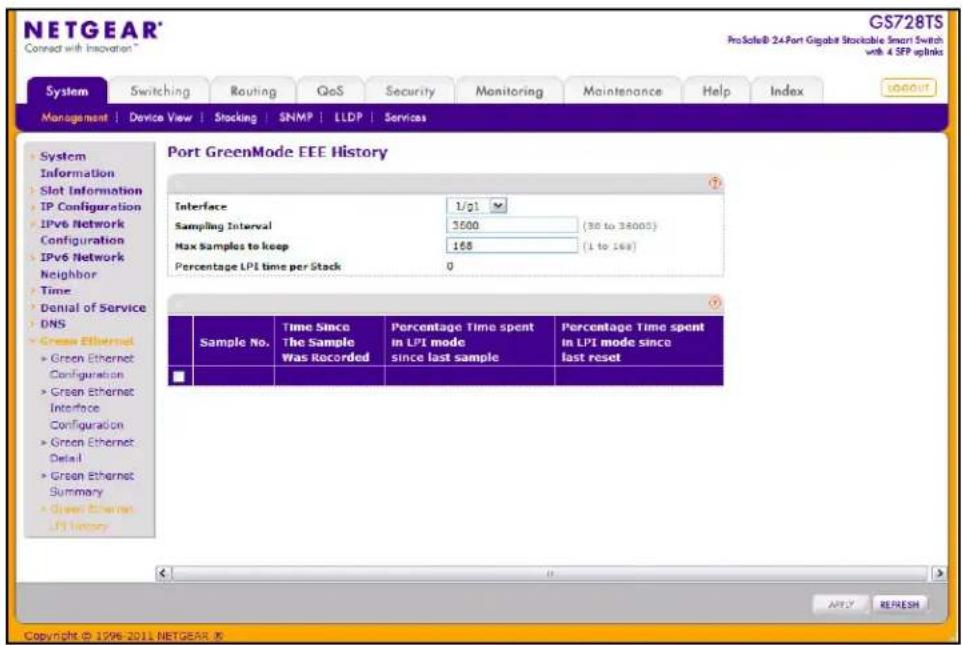The image size is (962, 645).
Task: Open the Interface dropdown showing 1/g1
Action: (x=477, y=206)
